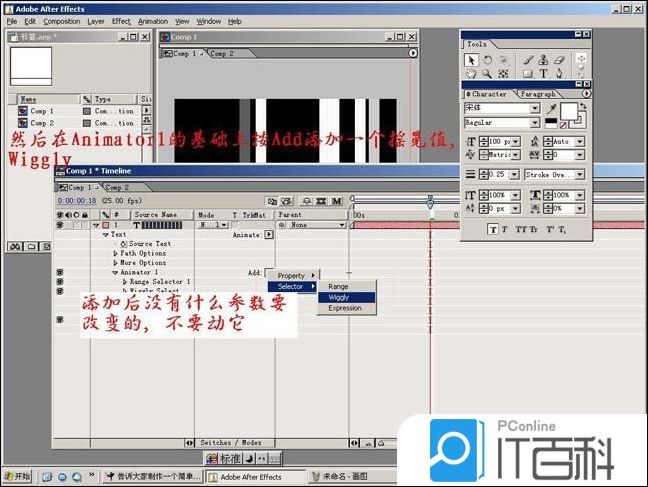Click the Superscript style button
648x487 pixels.
[x=550, y=229]
